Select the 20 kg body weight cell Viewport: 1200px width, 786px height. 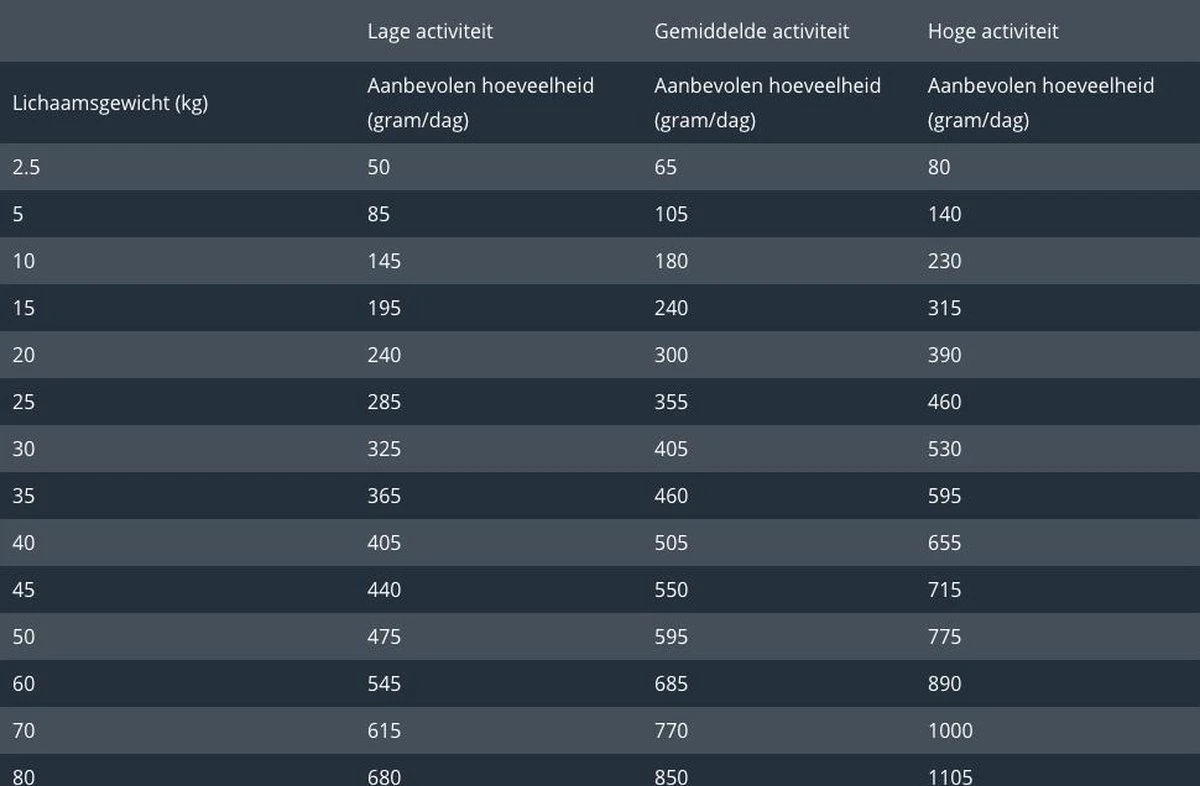[23, 355]
